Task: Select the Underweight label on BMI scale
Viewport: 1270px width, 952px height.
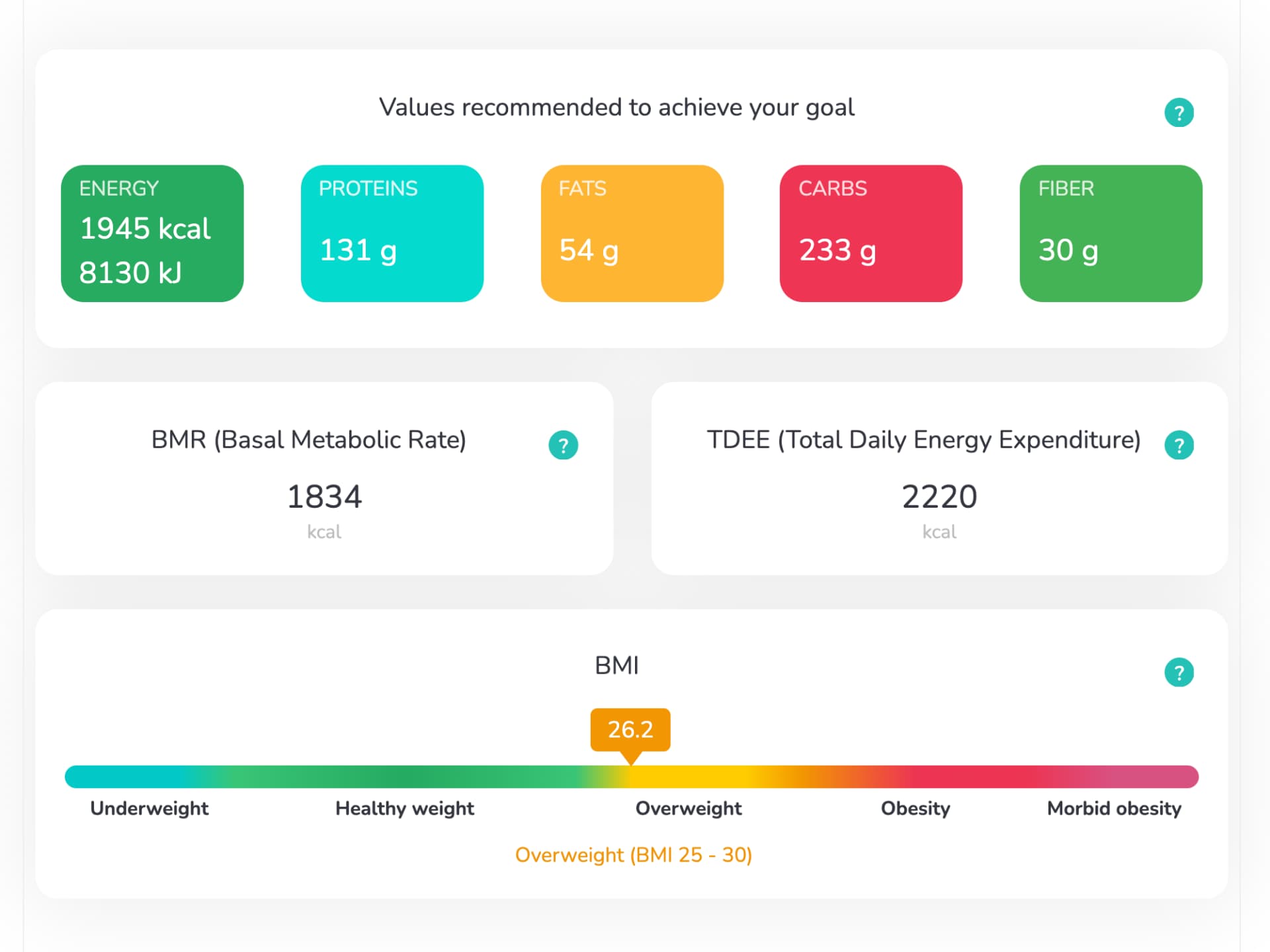Action: point(149,808)
